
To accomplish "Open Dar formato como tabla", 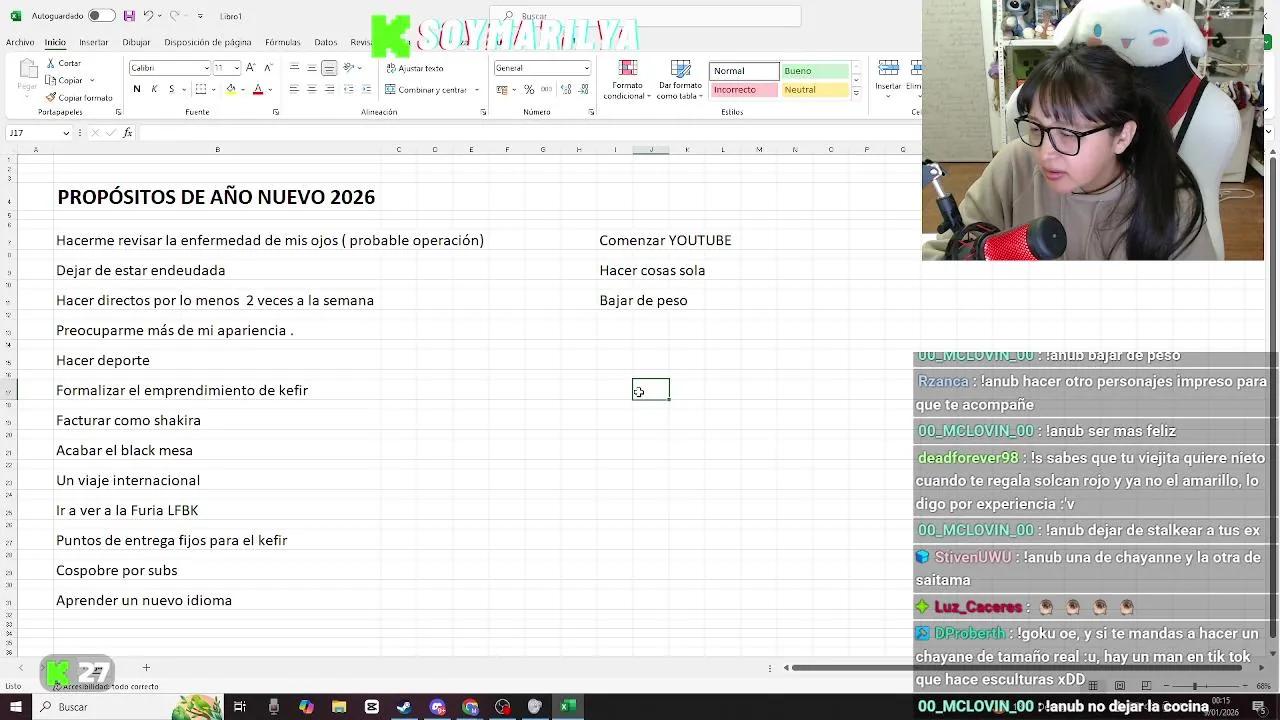I will coord(680,79).
